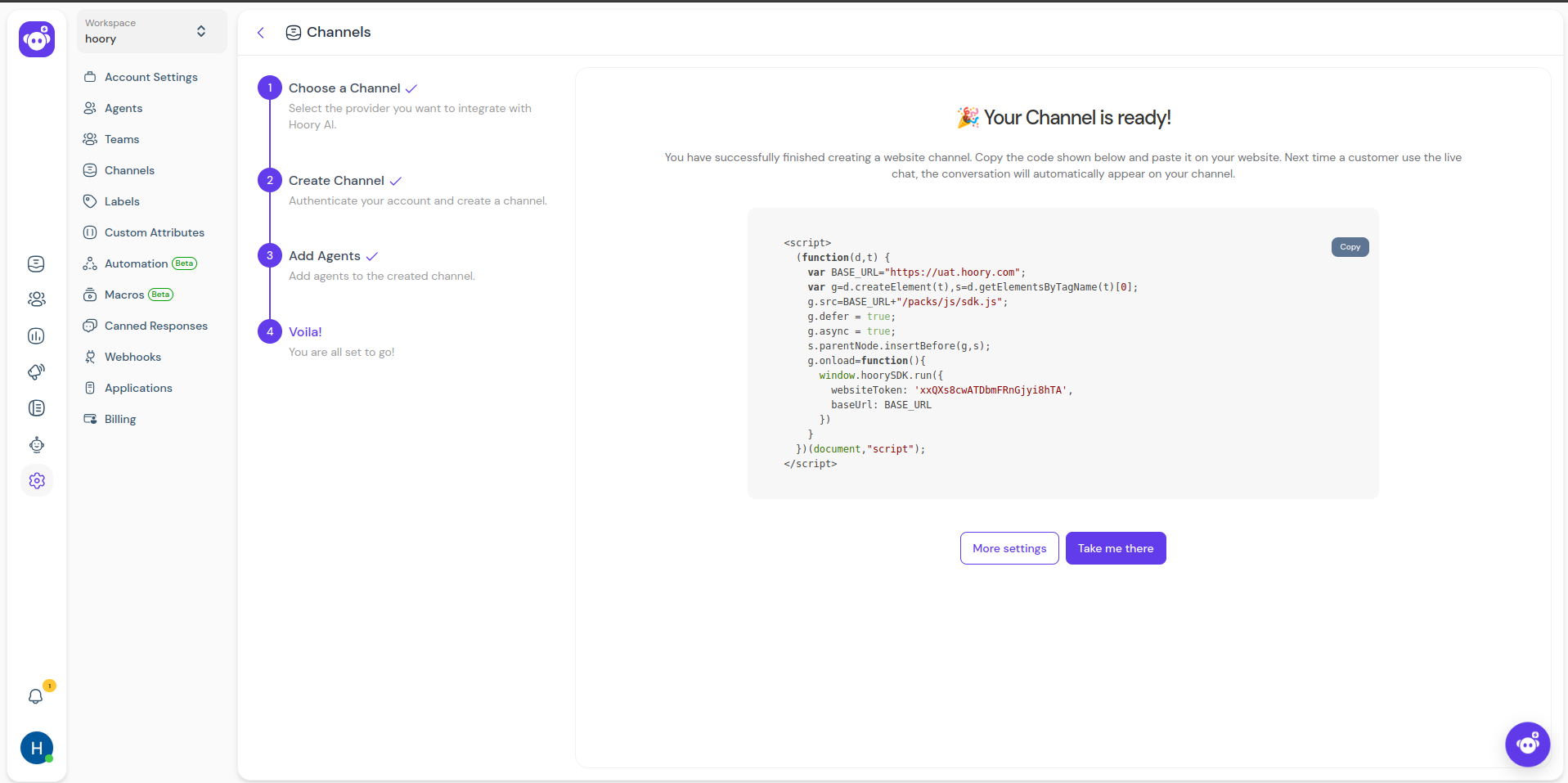The image size is (1568, 783).
Task: Click the Webhooks icon
Action: pyautogui.click(x=90, y=357)
